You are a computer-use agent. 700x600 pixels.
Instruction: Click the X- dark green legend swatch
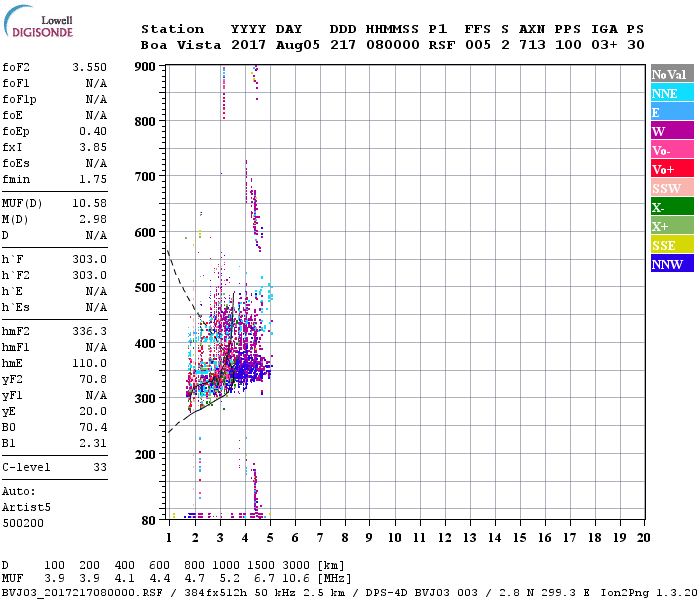671,207
